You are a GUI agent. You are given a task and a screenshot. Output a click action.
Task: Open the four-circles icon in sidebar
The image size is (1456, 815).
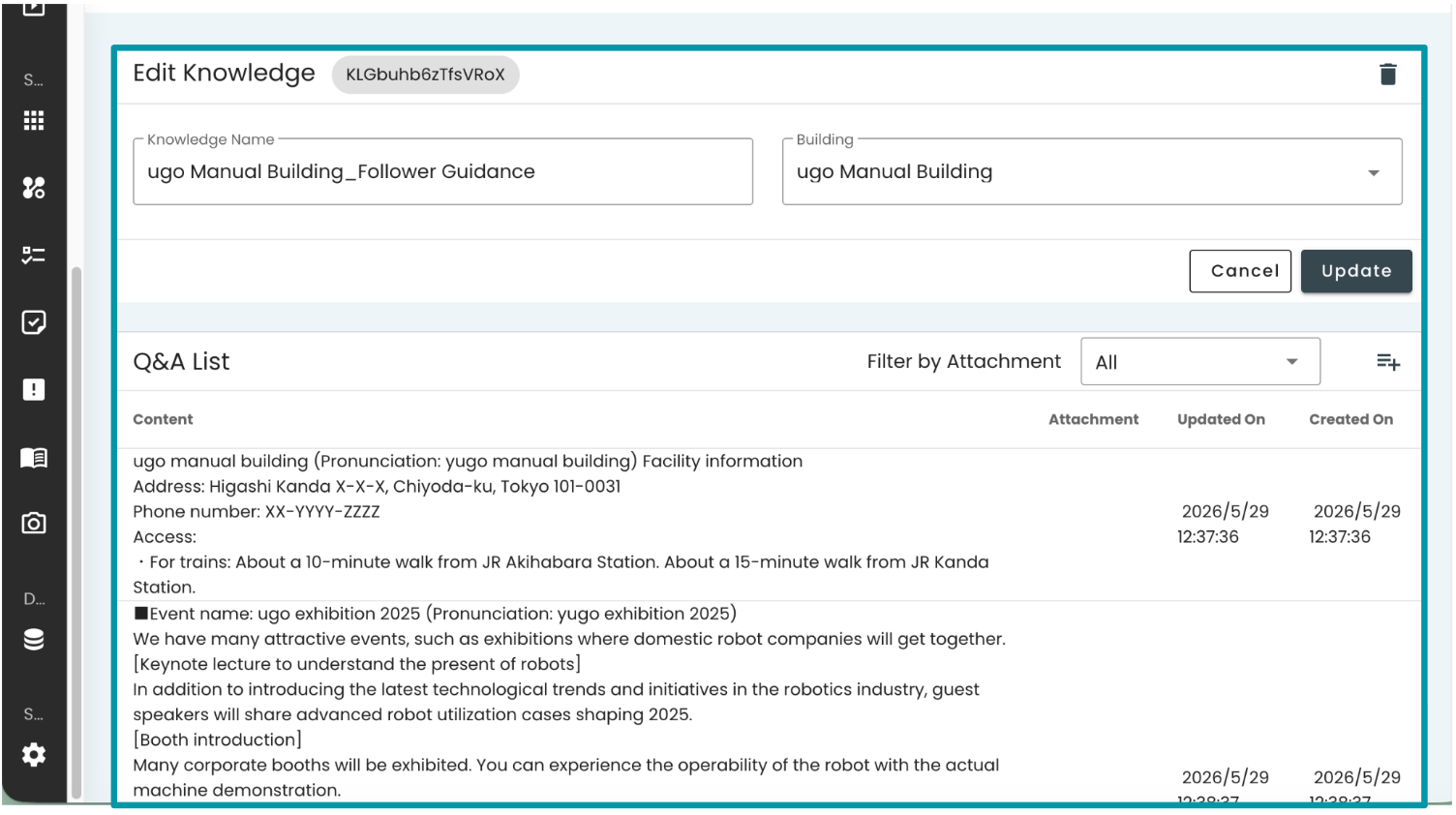[34, 188]
